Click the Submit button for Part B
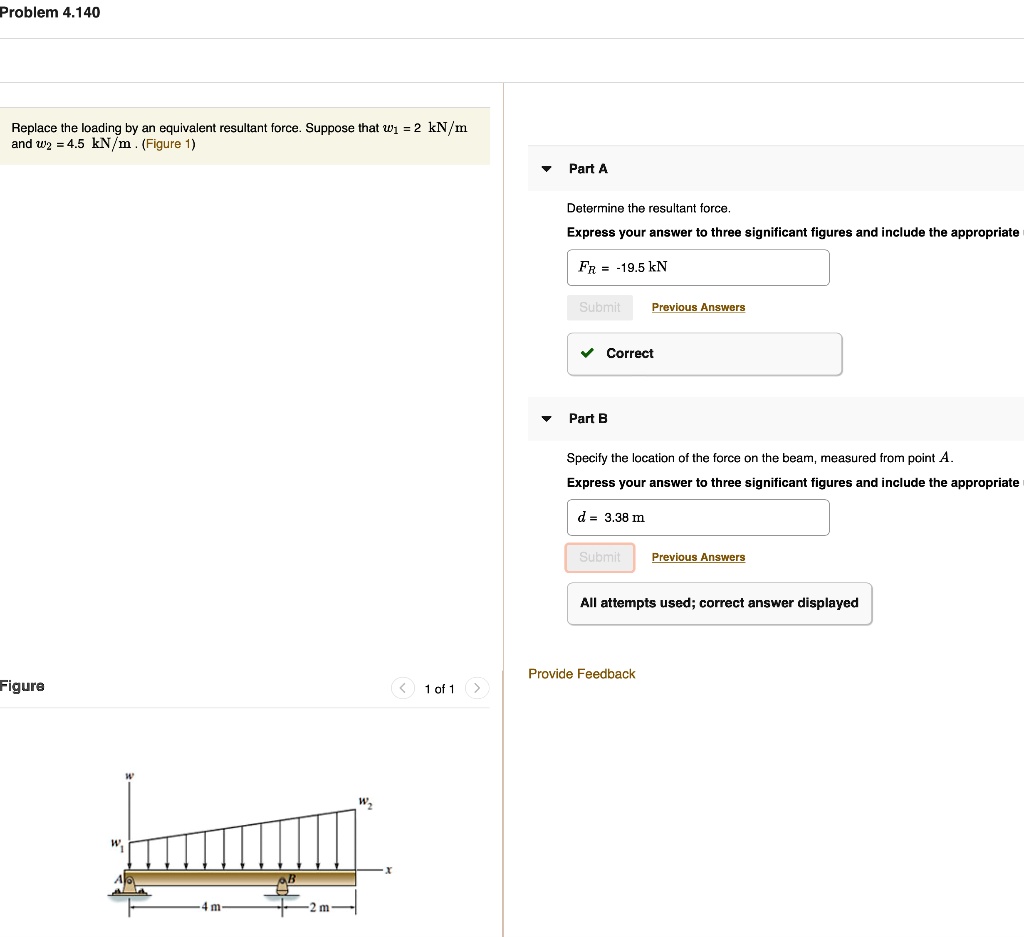The height and width of the screenshot is (937, 1024). [599, 557]
